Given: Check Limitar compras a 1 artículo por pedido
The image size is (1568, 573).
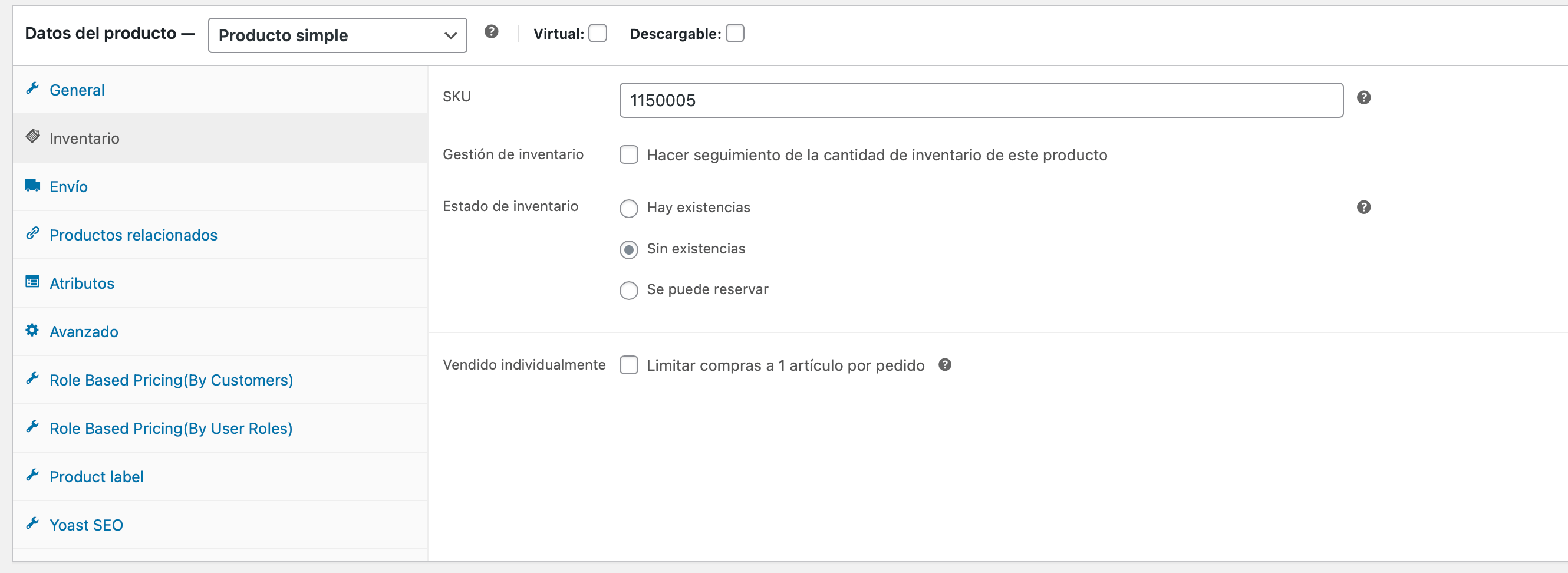Looking at the screenshot, I should click(629, 365).
